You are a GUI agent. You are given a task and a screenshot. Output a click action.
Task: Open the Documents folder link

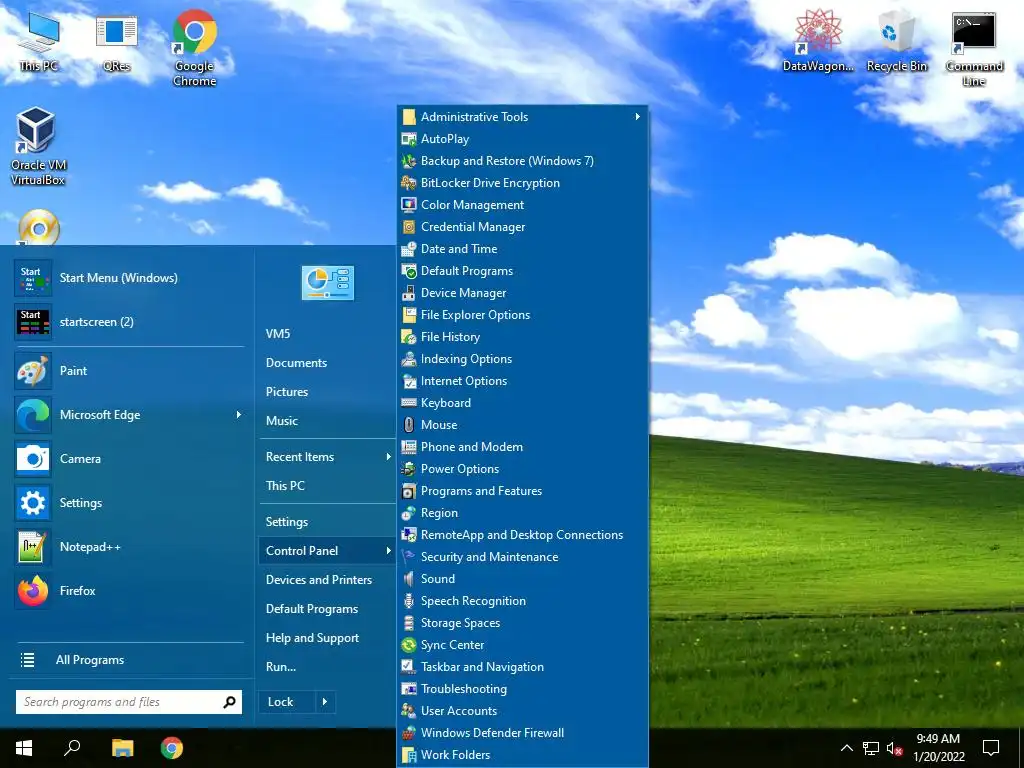coord(327,362)
